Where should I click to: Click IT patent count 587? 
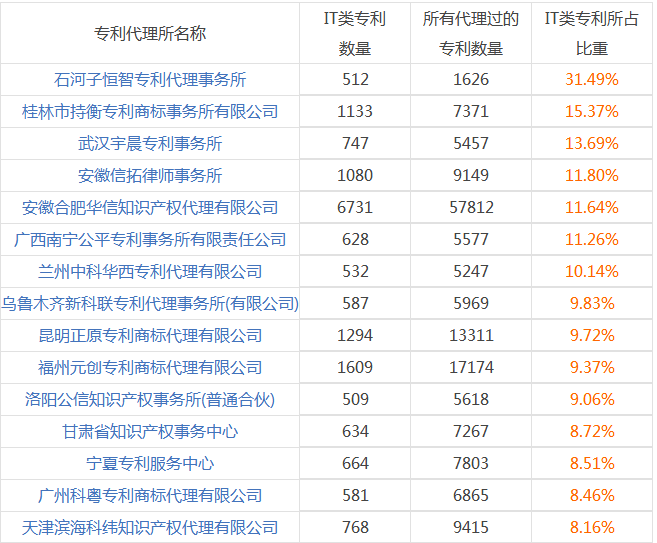click(355, 303)
